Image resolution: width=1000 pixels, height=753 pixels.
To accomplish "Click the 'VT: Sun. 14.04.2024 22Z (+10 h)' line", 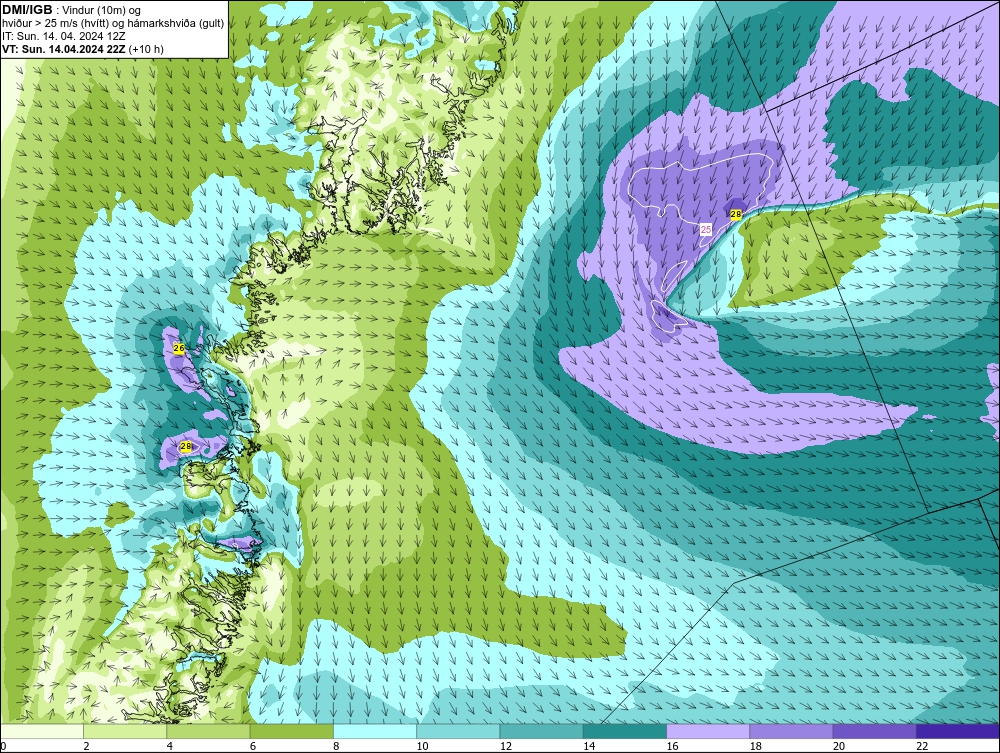I will pos(83,49).
